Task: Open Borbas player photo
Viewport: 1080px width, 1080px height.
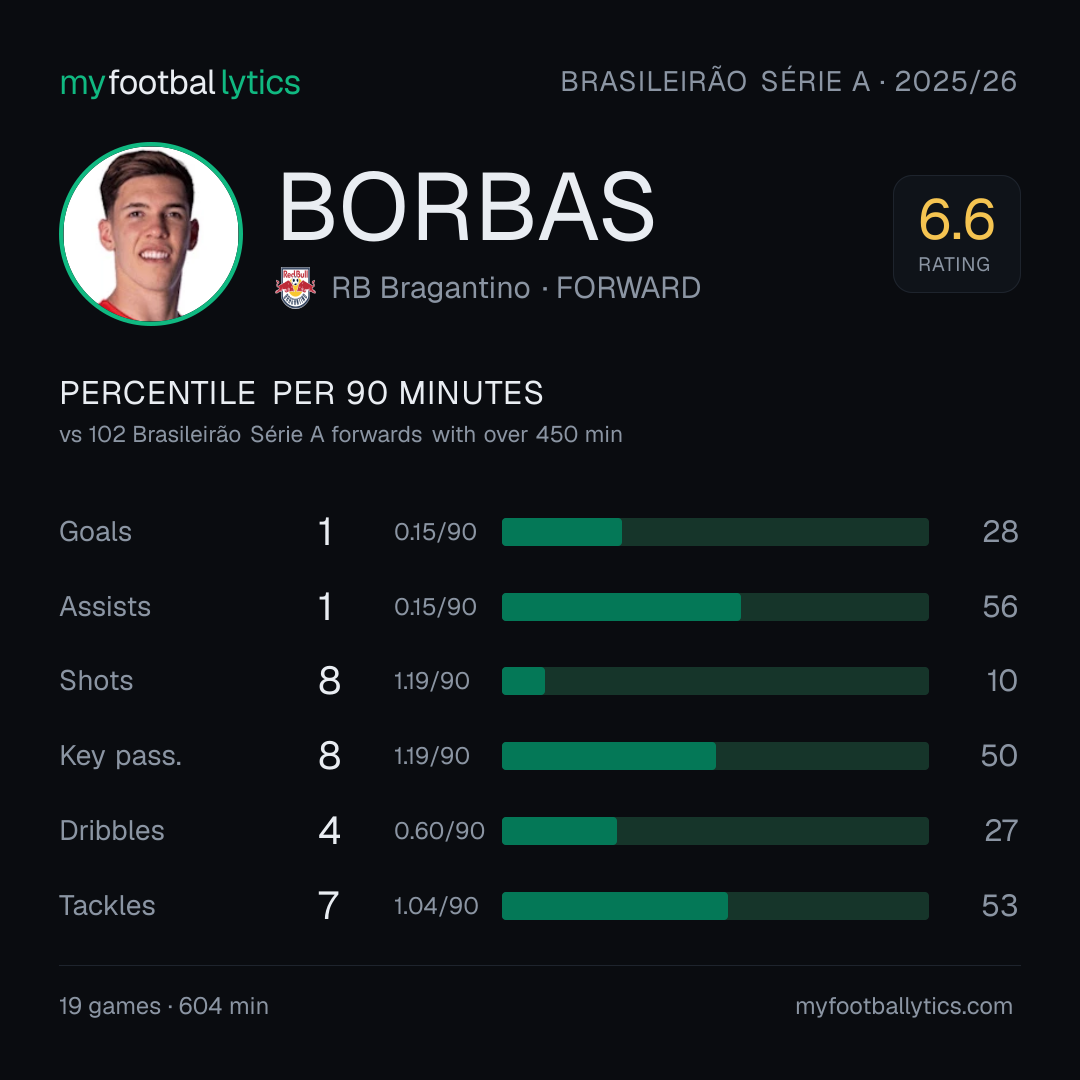Action: (x=151, y=233)
